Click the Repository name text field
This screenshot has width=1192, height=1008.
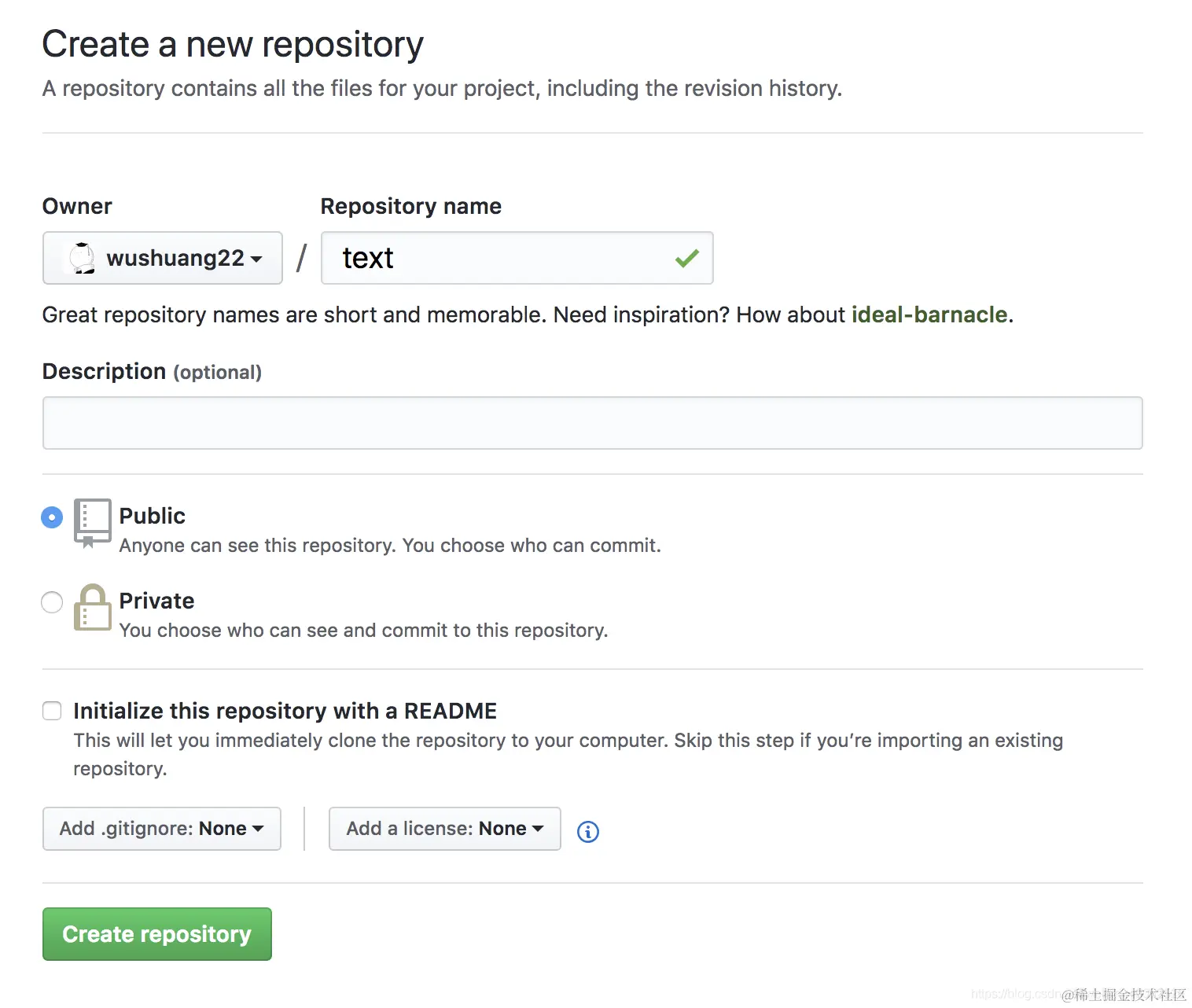[x=503, y=258]
